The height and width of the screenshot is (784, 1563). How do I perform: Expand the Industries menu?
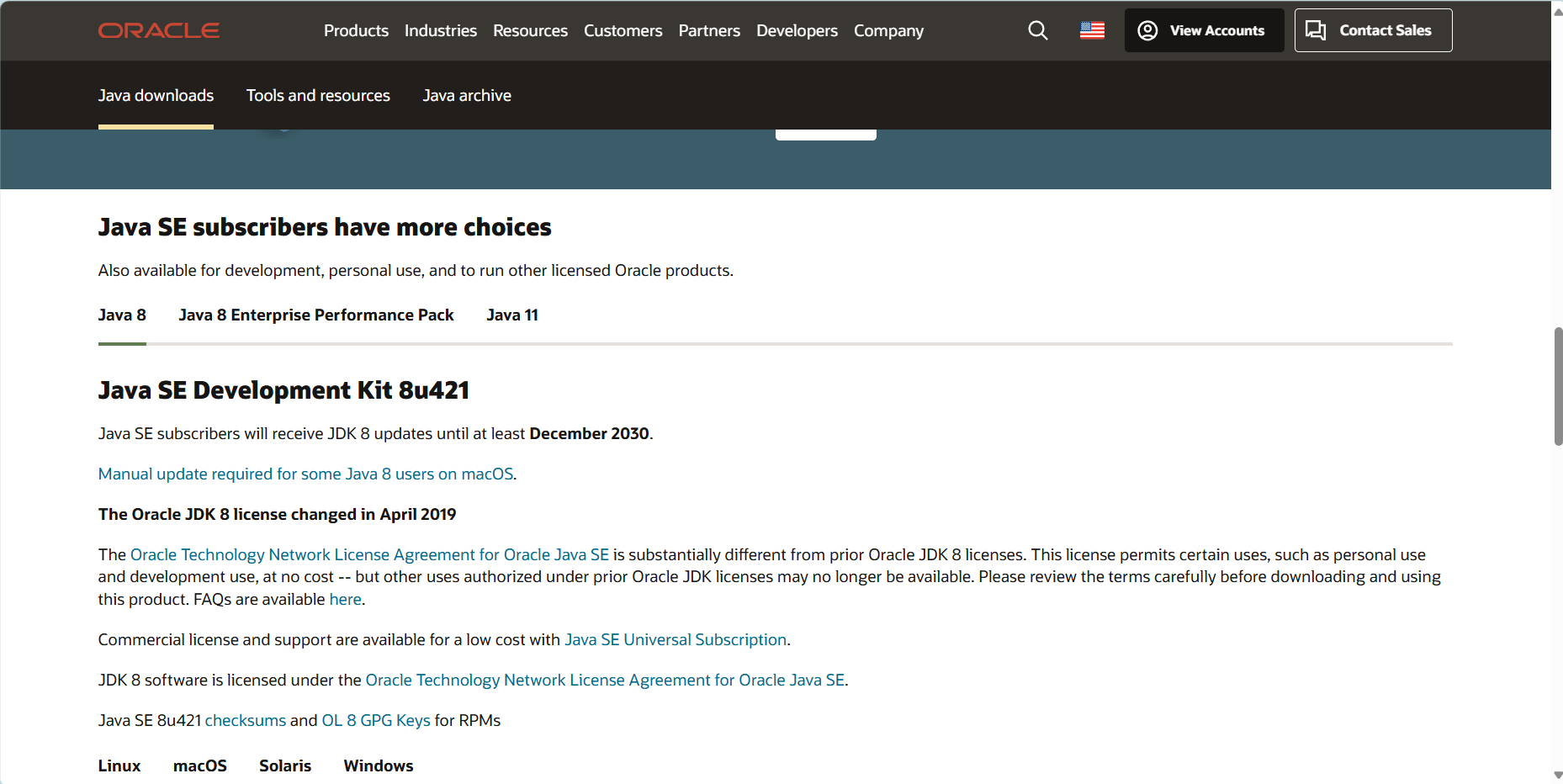(x=440, y=31)
